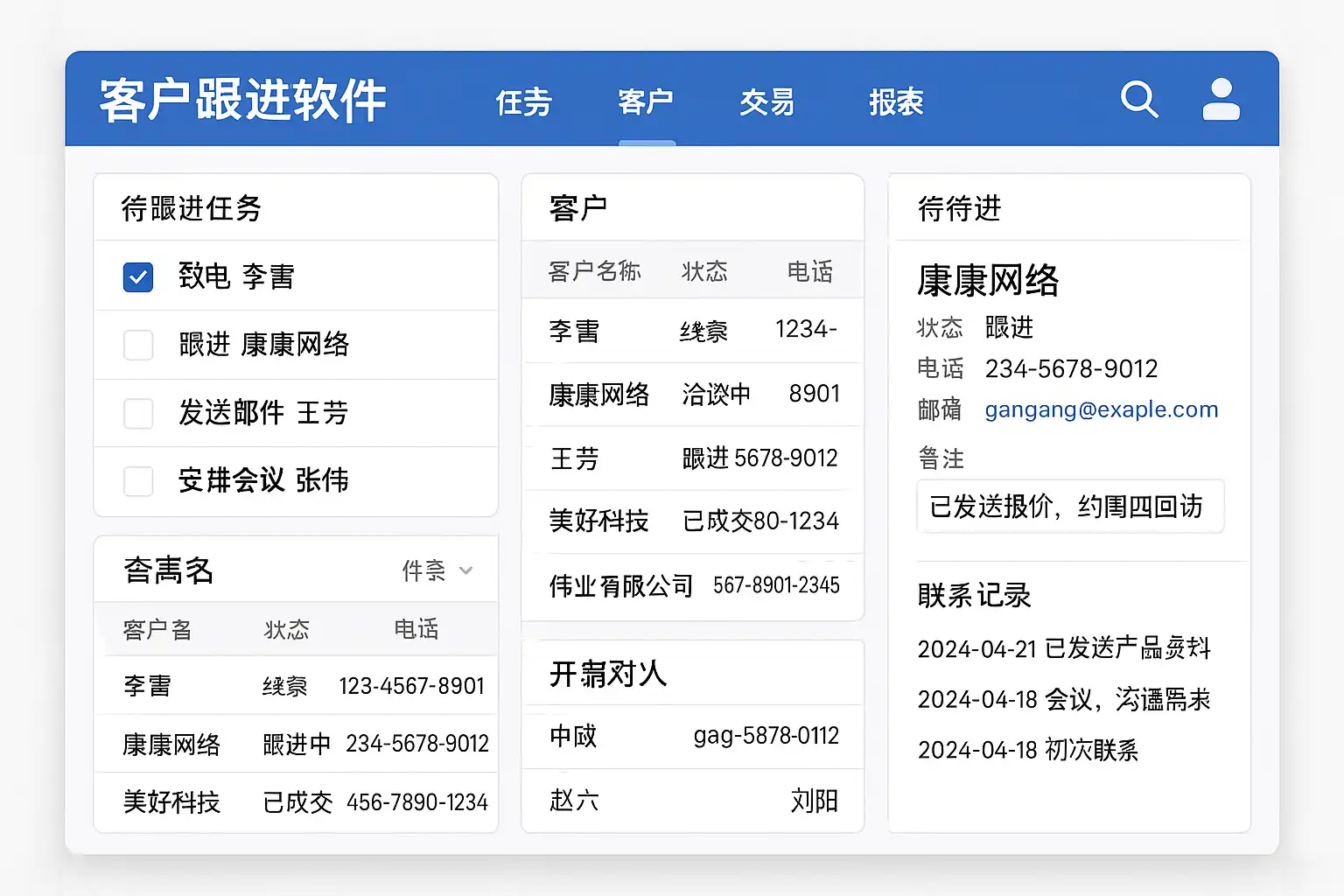Click the 客户名称 column header

click(x=594, y=271)
